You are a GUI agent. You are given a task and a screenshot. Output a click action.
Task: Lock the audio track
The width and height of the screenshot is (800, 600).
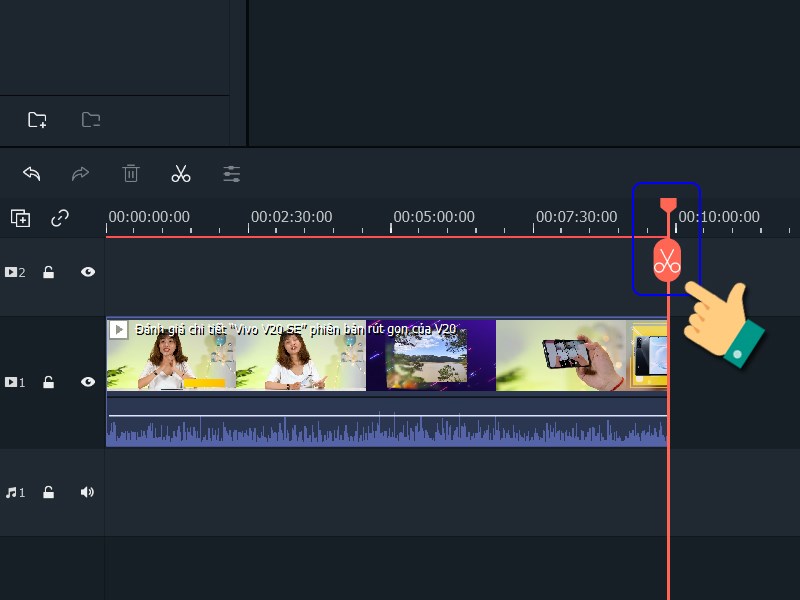point(50,491)
